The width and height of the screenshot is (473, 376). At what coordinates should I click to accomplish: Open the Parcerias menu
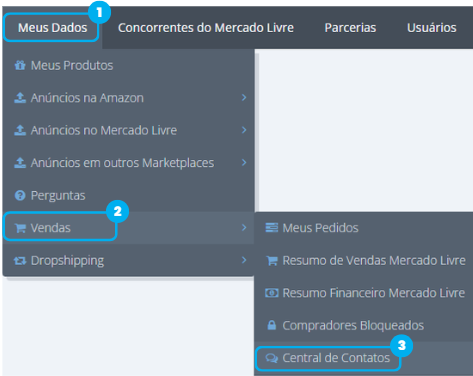350,28
